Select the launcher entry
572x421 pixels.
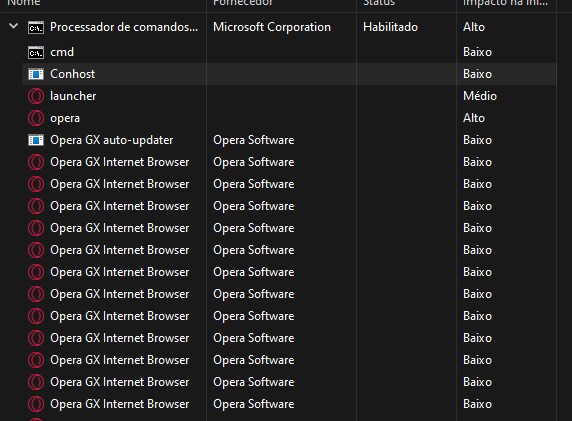pyautogui.click(x=73, y=96)
